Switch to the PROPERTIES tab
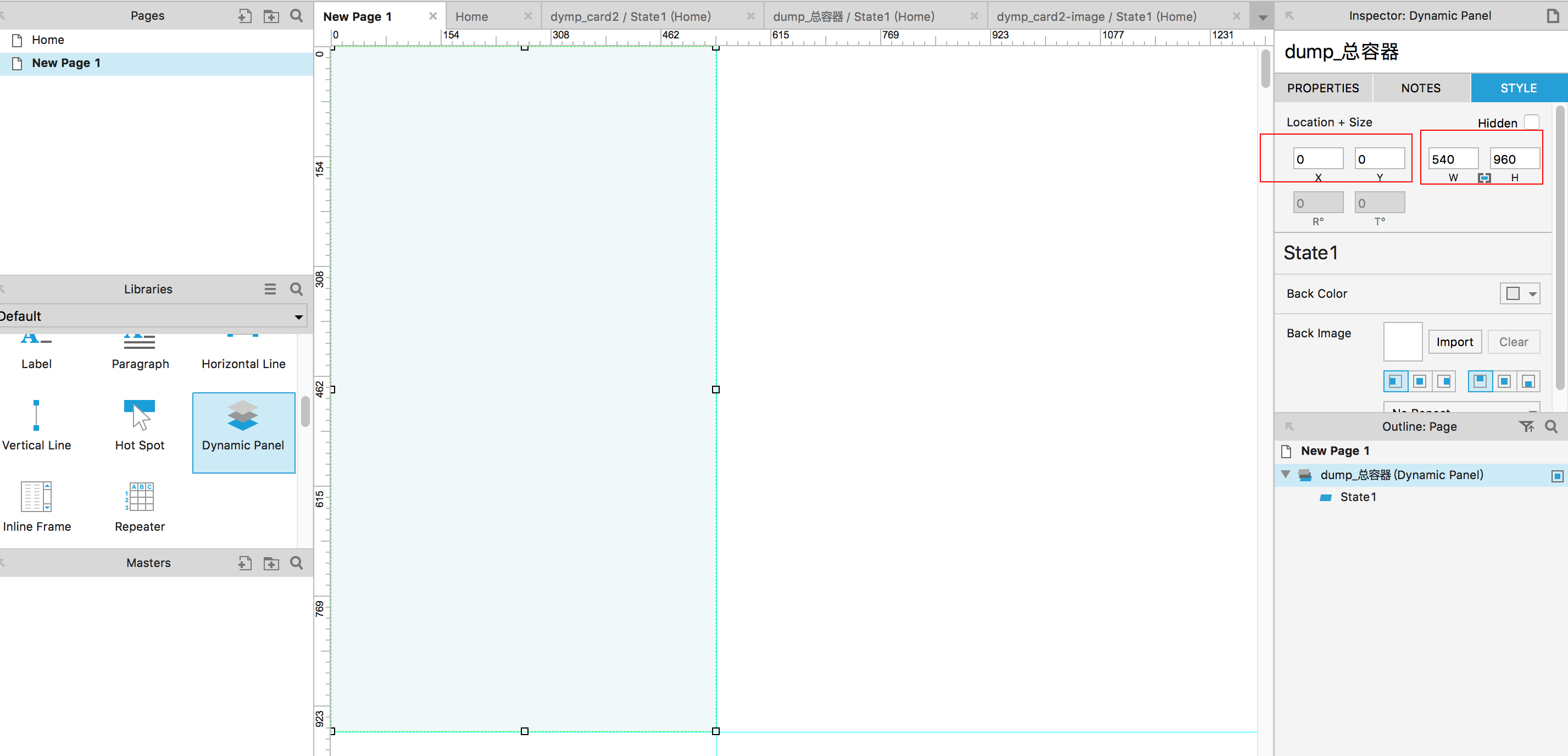 1323,88
